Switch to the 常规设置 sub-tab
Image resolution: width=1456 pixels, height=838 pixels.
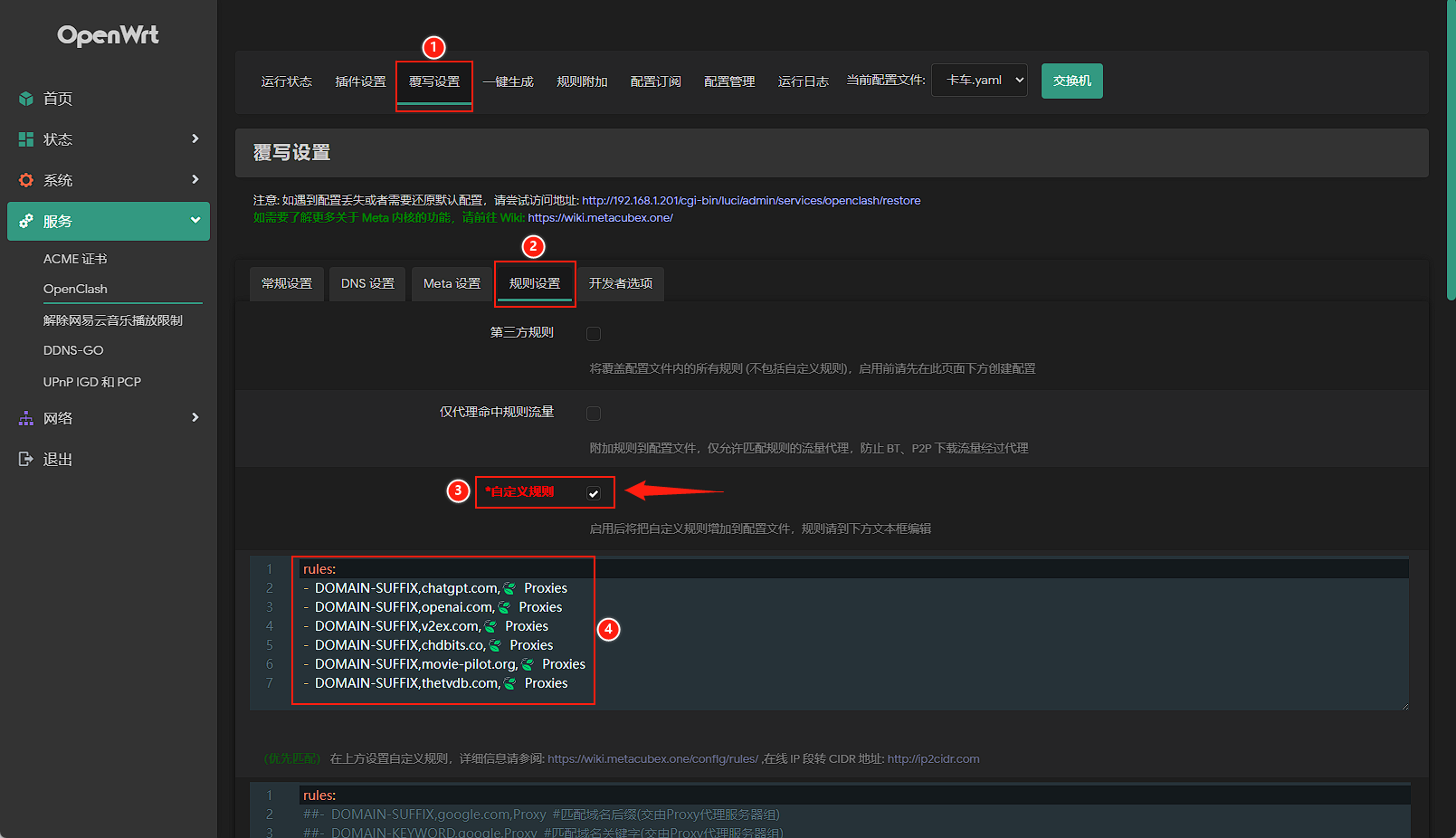287,283
